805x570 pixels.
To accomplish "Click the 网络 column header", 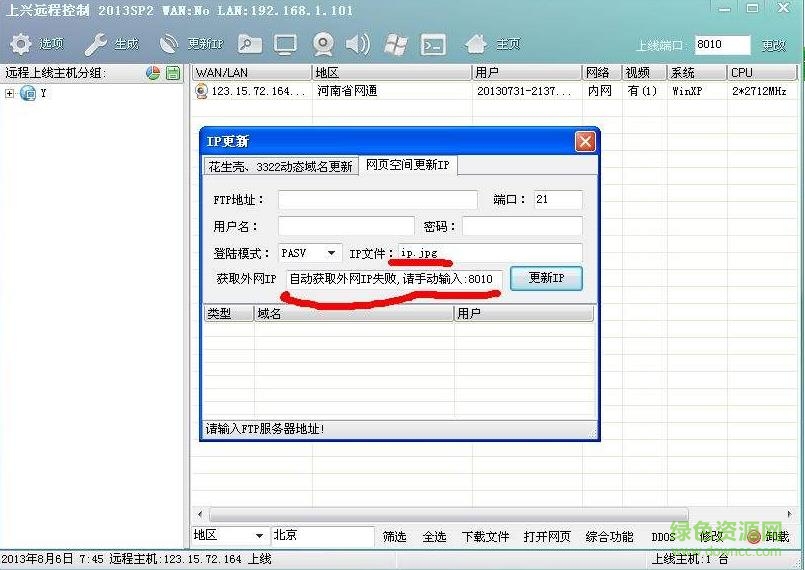I will [x=602, y=72].
